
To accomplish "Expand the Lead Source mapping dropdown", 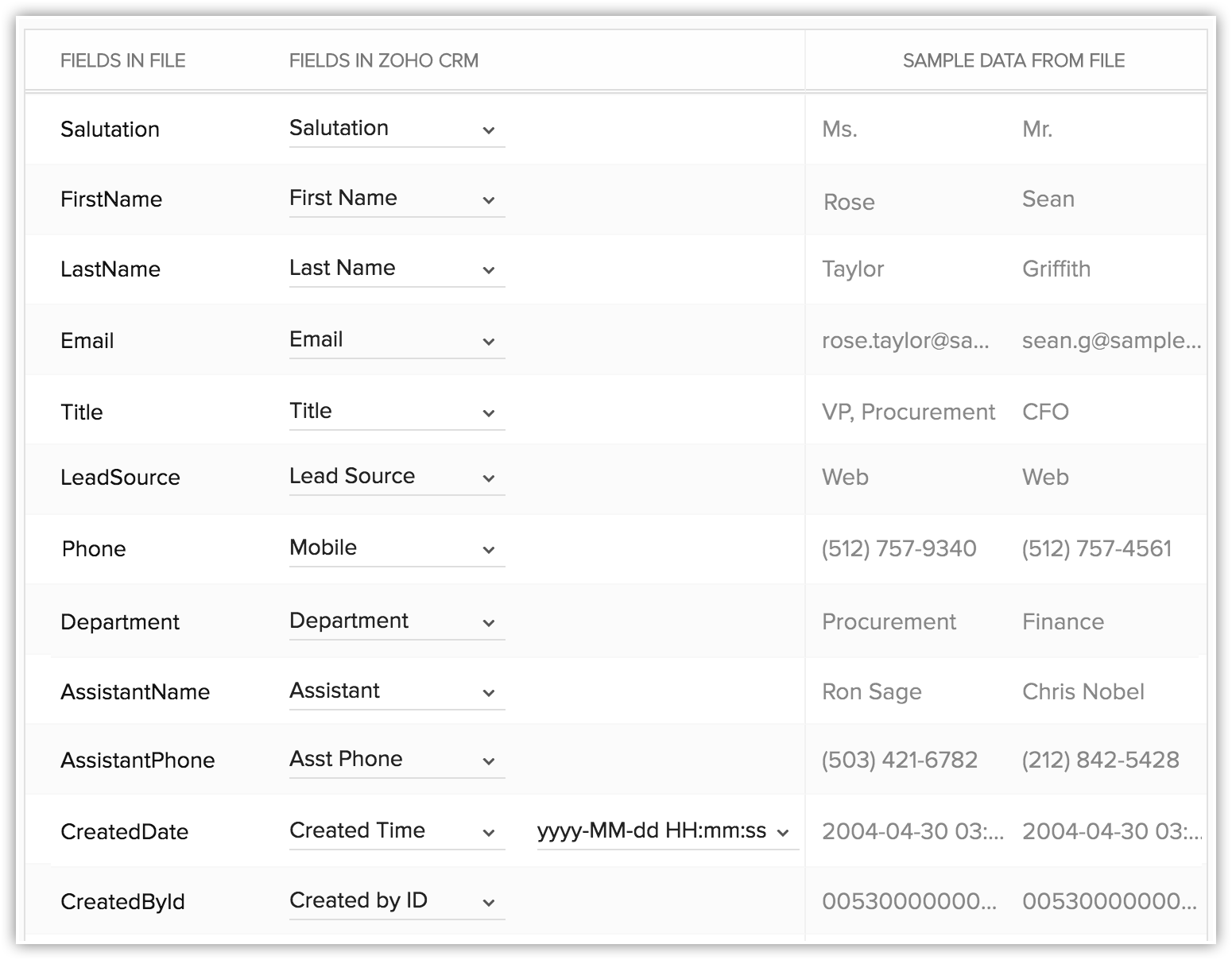I will point(397,477).
